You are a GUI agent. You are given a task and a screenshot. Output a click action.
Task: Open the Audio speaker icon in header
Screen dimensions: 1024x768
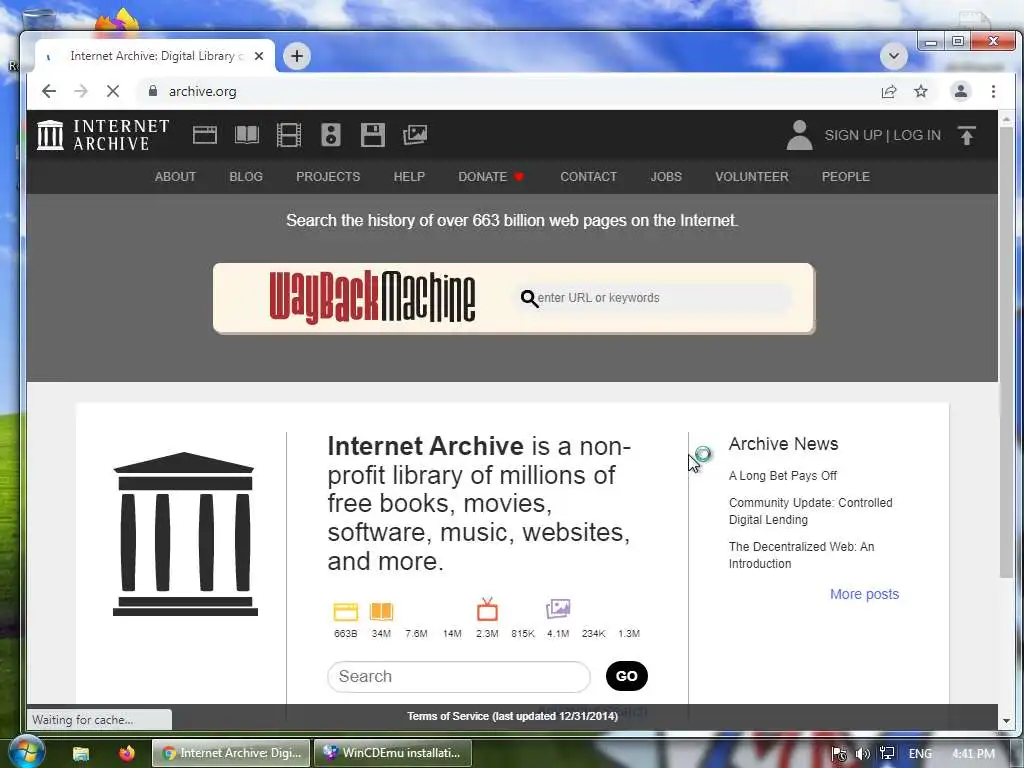(331, 135)
